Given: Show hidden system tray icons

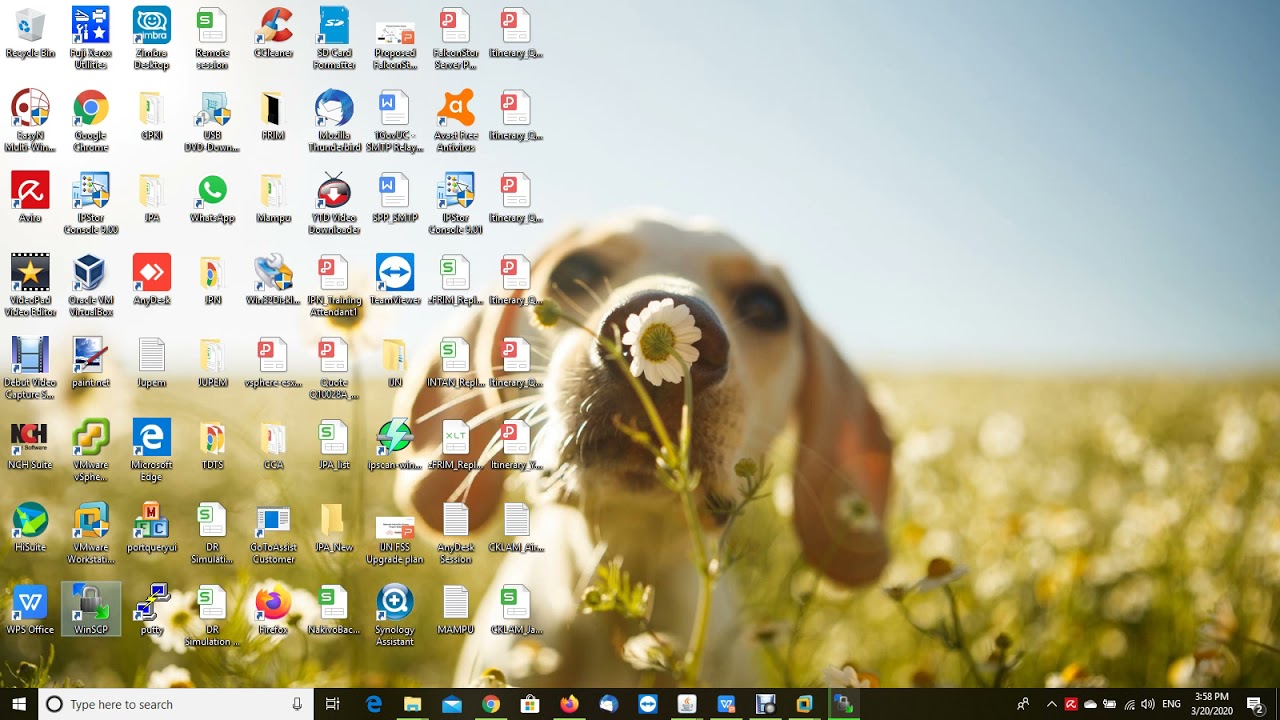Looking at the screenshot, I should (1051, 704).
